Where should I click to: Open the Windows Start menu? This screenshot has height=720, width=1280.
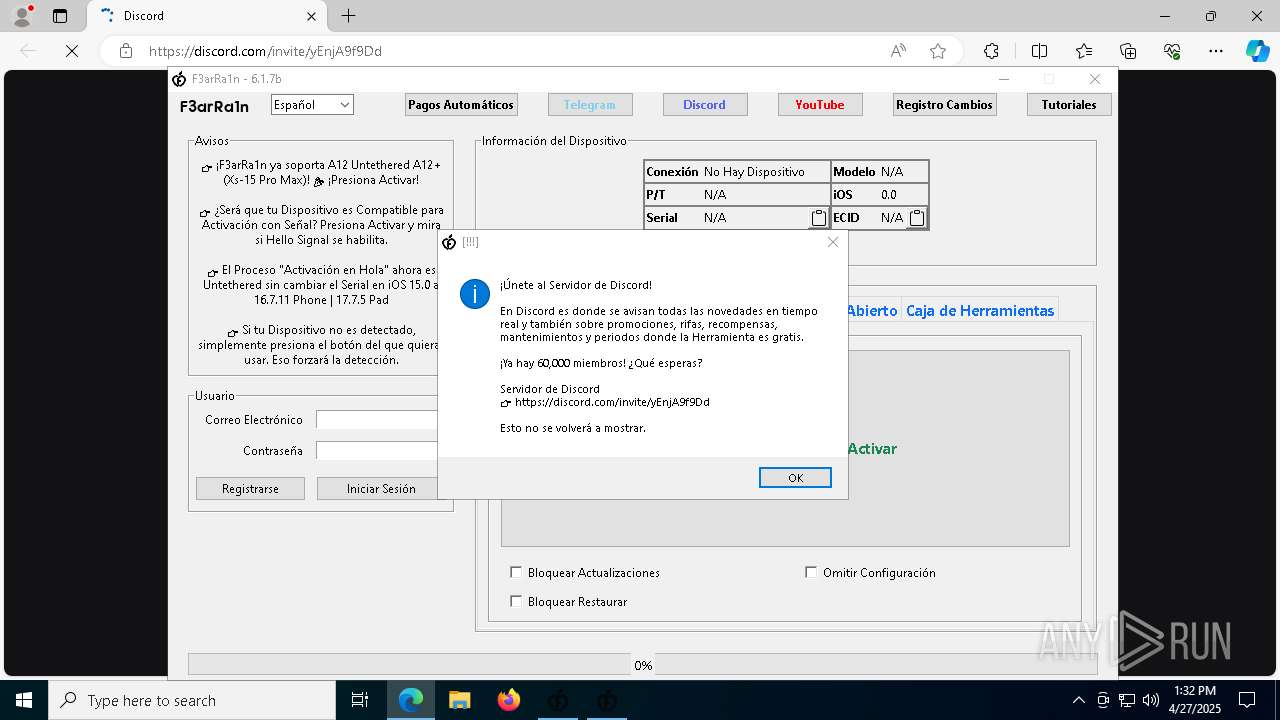point(24,700)
